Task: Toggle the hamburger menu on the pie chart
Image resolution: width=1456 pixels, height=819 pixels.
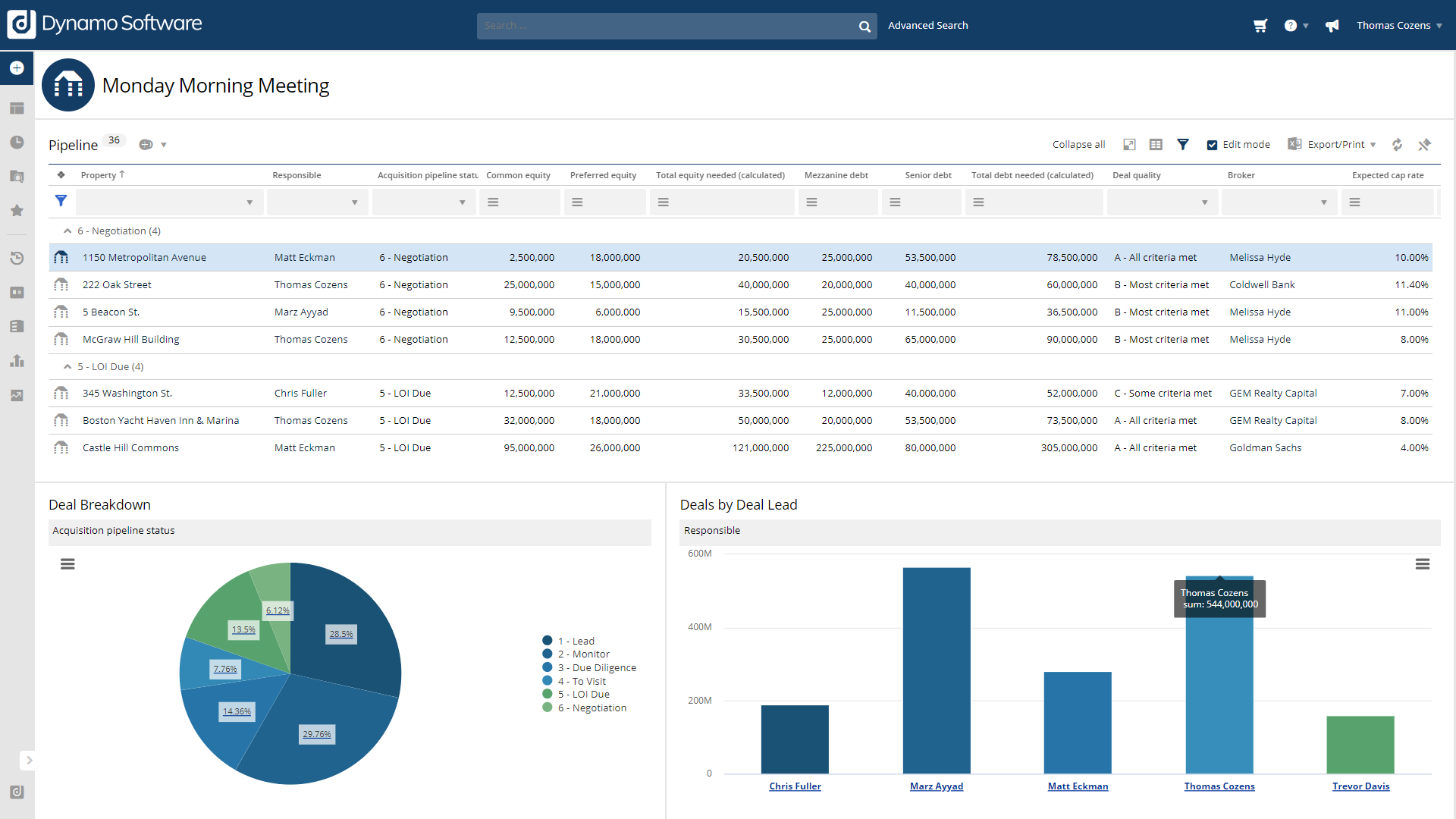Action: [67, 563]
